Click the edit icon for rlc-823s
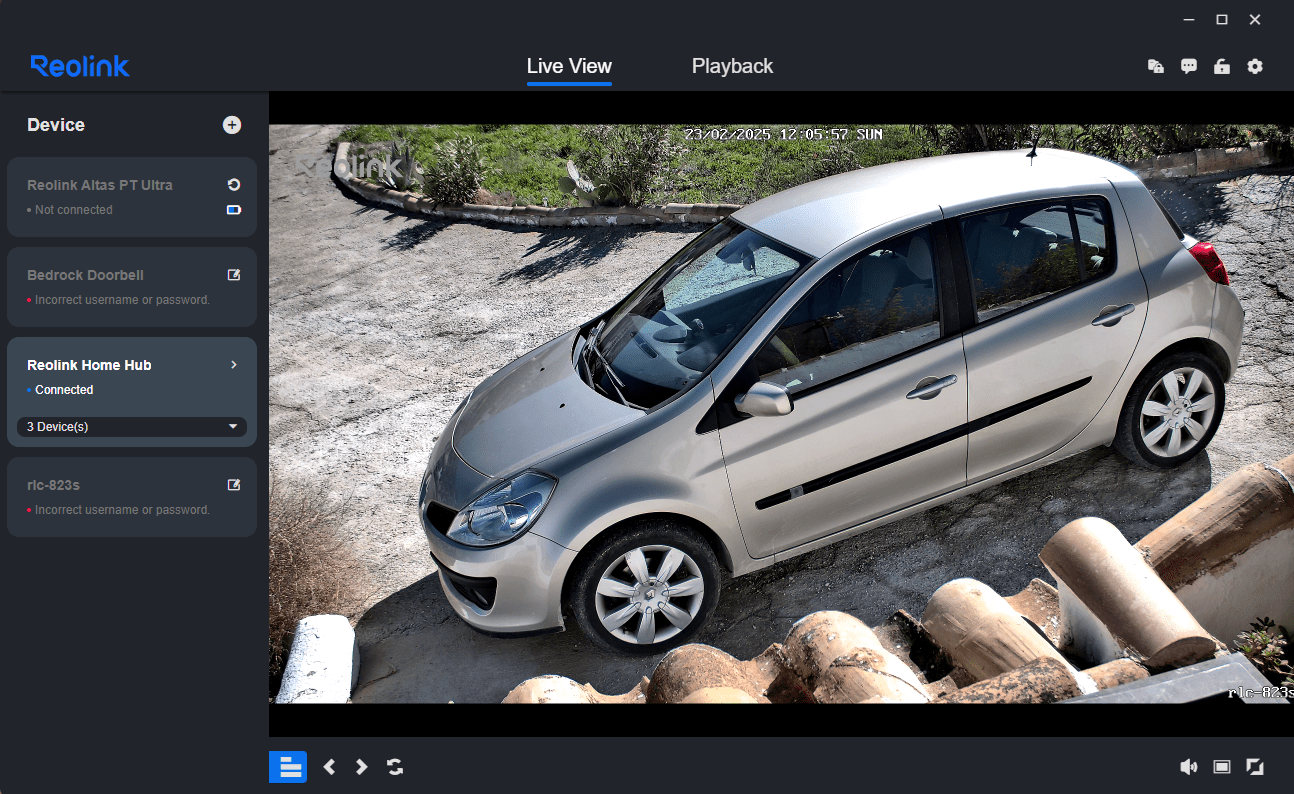 click(x=234, y=485)
